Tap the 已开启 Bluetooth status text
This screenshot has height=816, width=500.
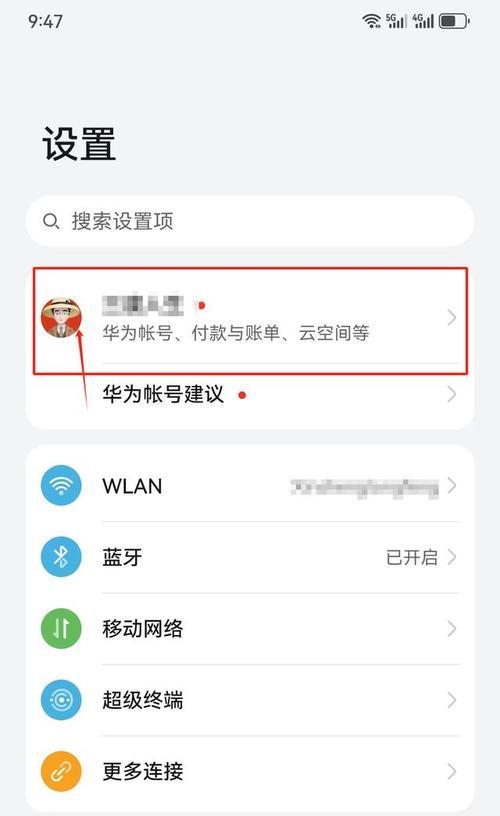pyautogui.click(x=412, y=557)
